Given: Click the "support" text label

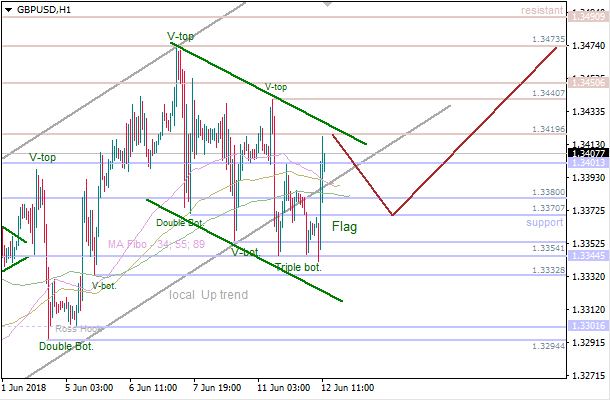Looking at the screenshot, I should [544, 222].
